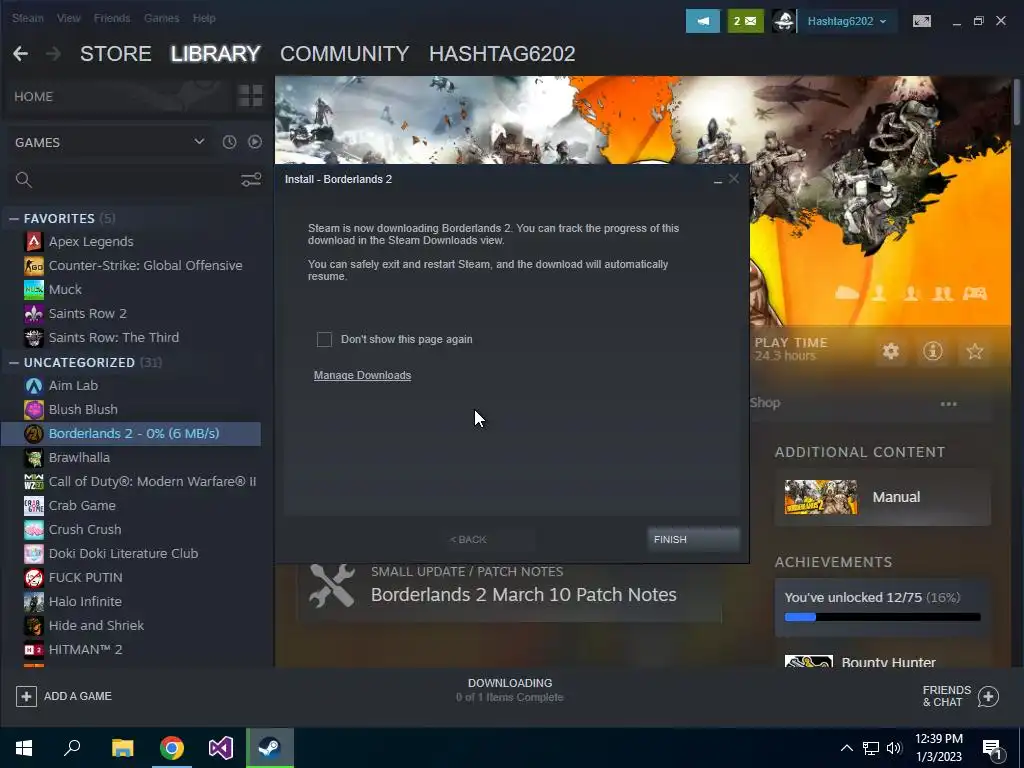1024x768 pixels.
Task: Open the Help menu
Action: coord(204,18)
